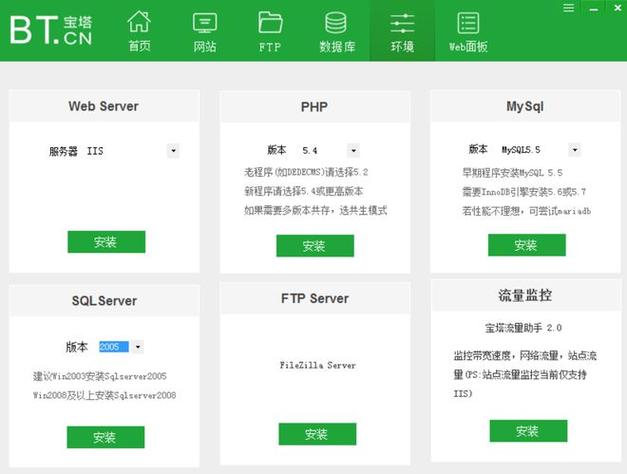Install PHP with the 安装 button
This screenshot has height=474, width=627.
[315, 246]
